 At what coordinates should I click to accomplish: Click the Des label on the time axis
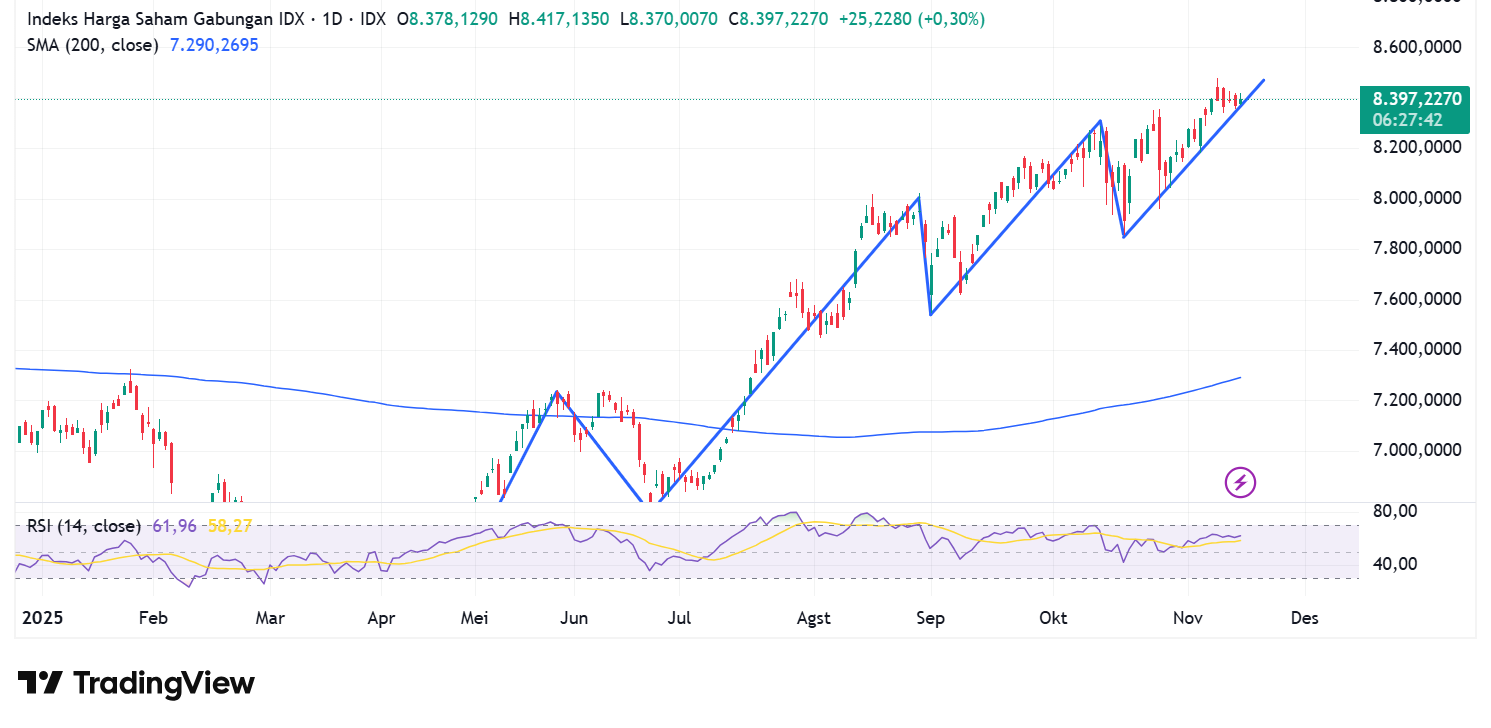[1303, 618]
